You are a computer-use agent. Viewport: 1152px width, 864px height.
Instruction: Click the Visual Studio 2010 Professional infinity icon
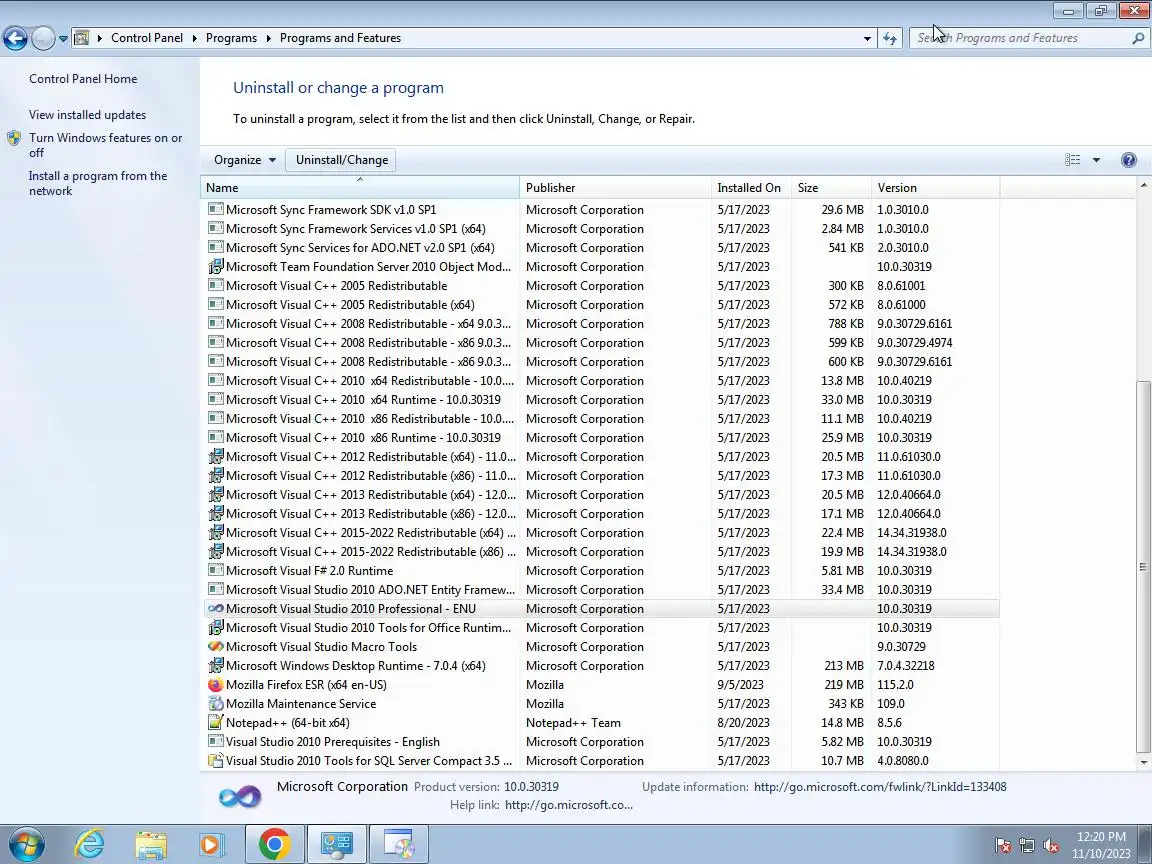215,608
